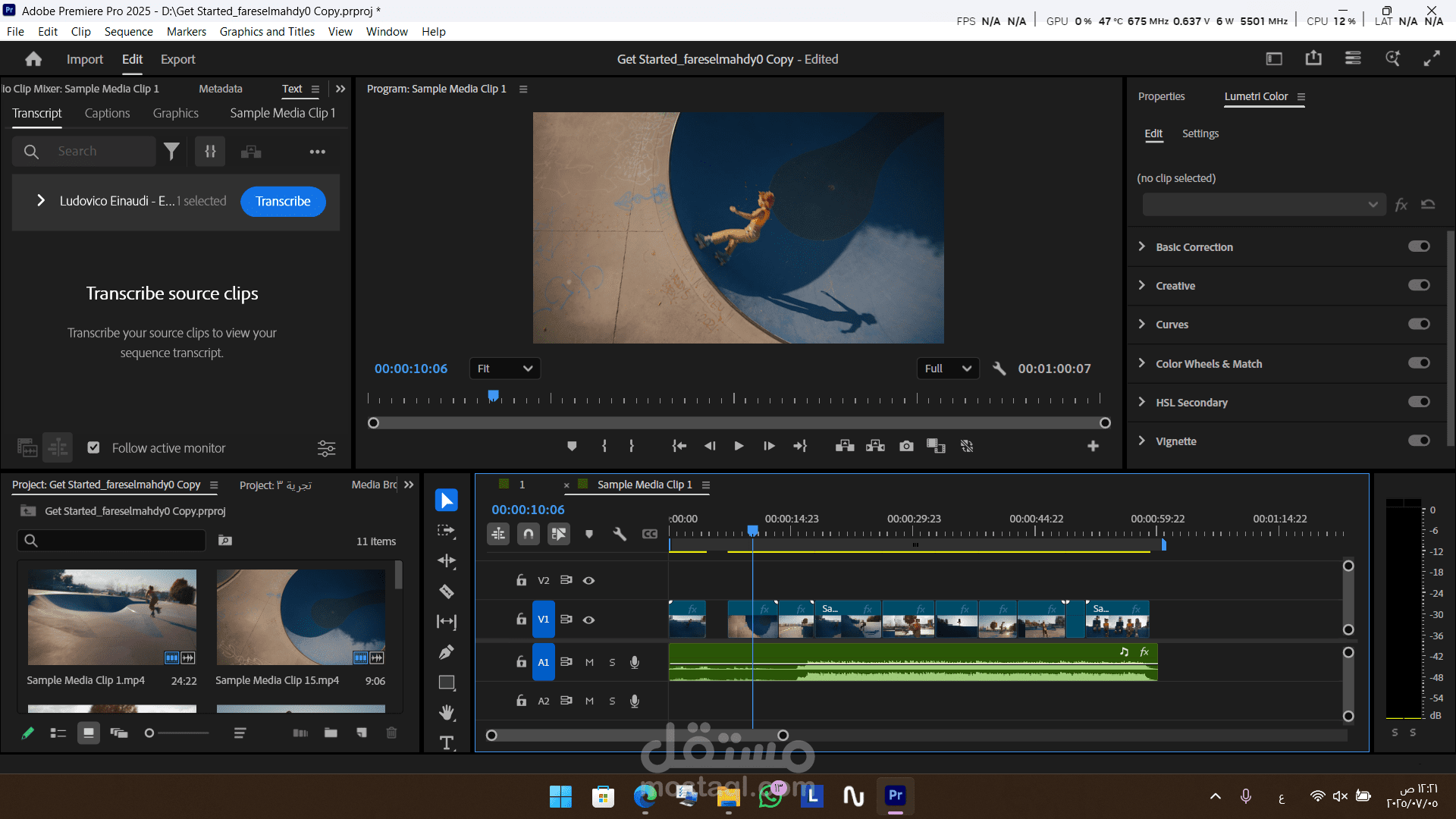Toggle Curves section switch
This screenshot has width=1456, height=819.
pyautogui.click(x=1419, y=324)
